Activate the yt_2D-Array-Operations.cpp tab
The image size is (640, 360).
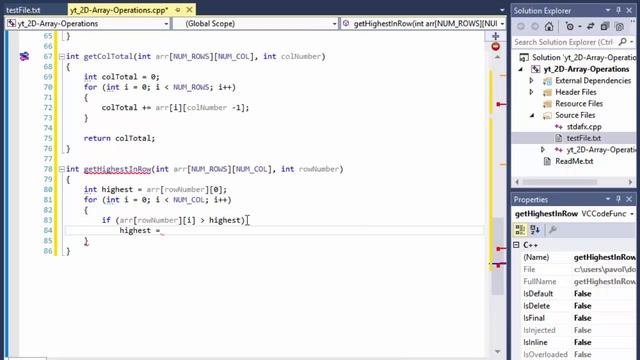tap(119, 10)
